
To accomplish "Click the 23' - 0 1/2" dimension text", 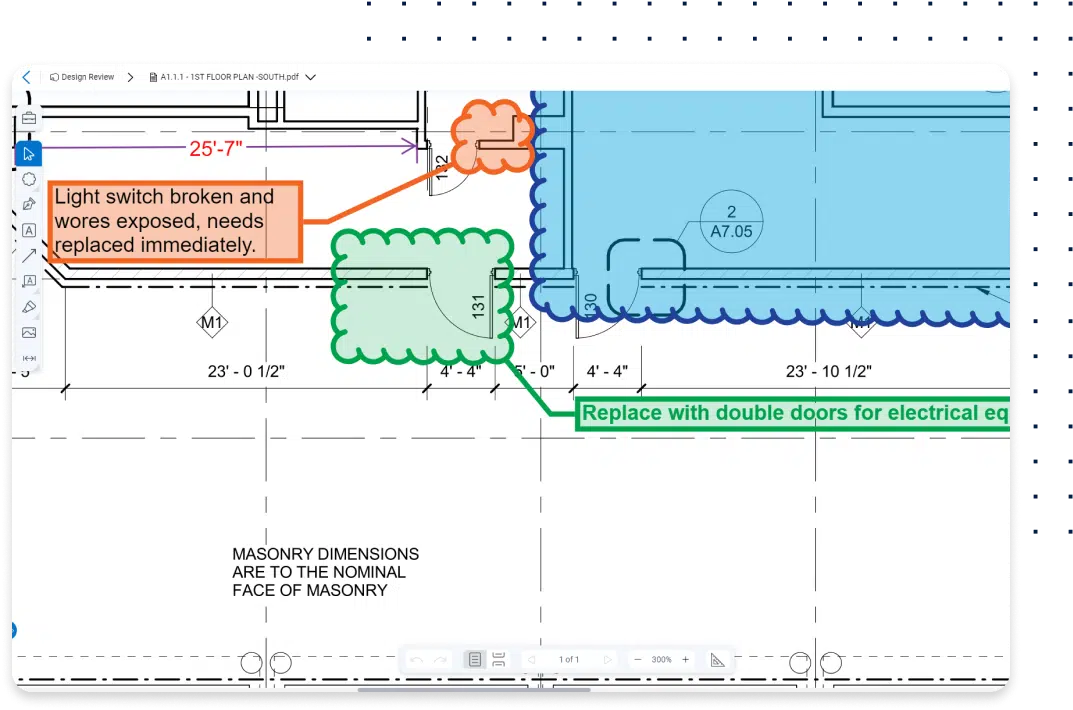I will [246, 371].
